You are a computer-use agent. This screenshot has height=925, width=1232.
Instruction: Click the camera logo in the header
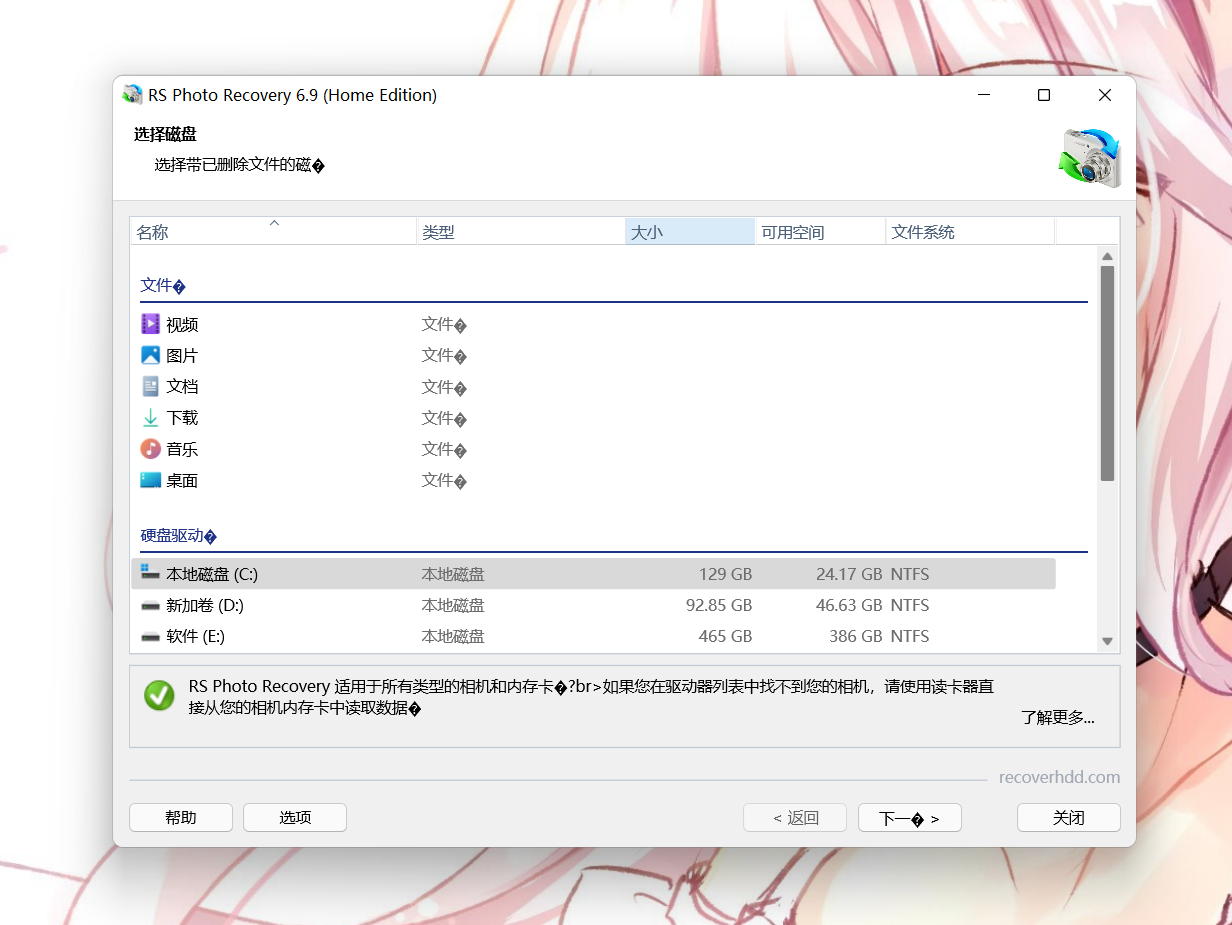click(x=1090, y=158)
